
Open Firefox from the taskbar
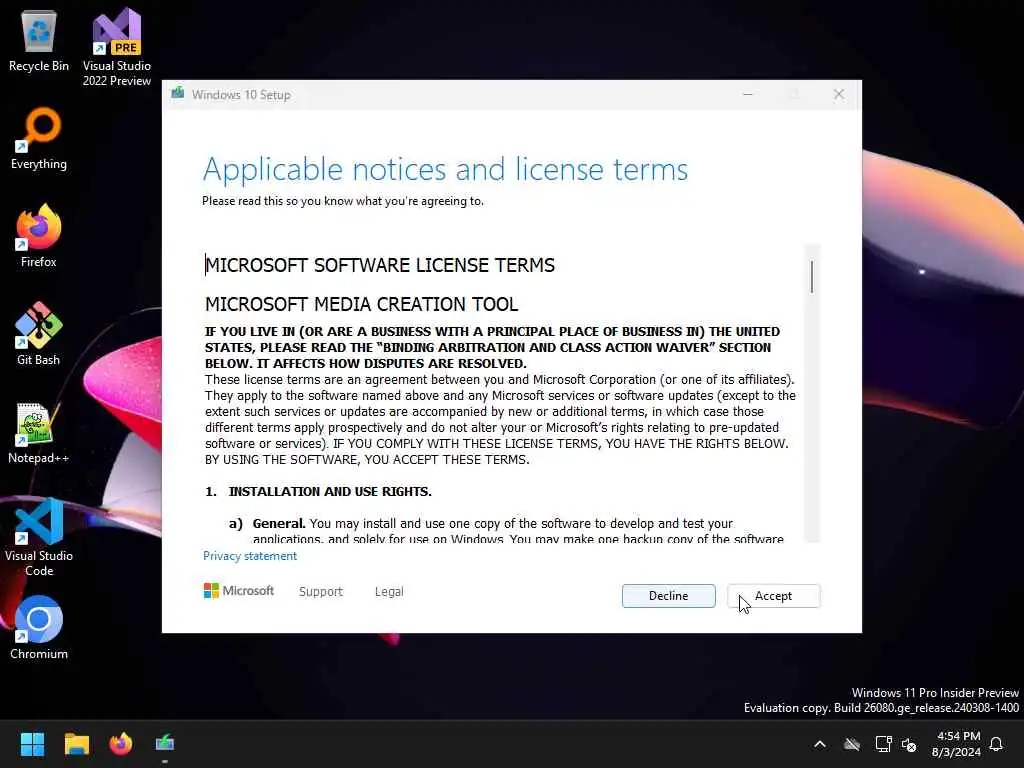tap(121, 743)
